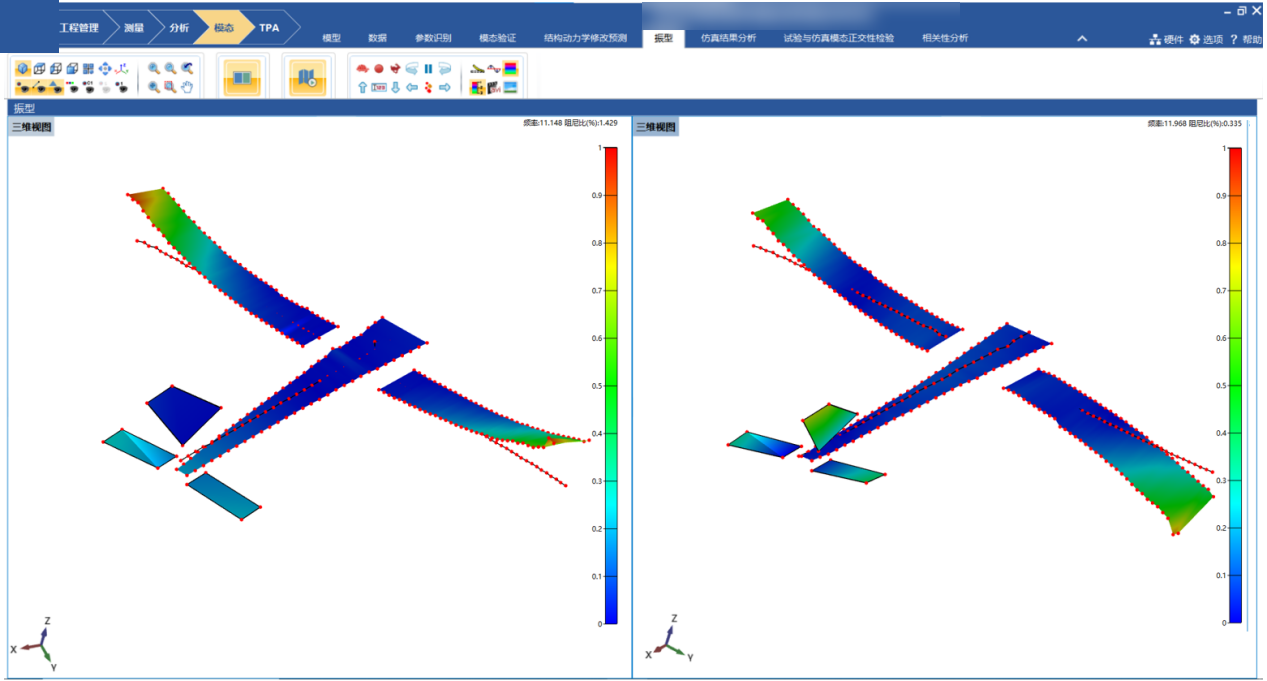This screenshot has height=681, width=1267.
Task: Open the 帮助 help menu
Action: point(1245,39)
